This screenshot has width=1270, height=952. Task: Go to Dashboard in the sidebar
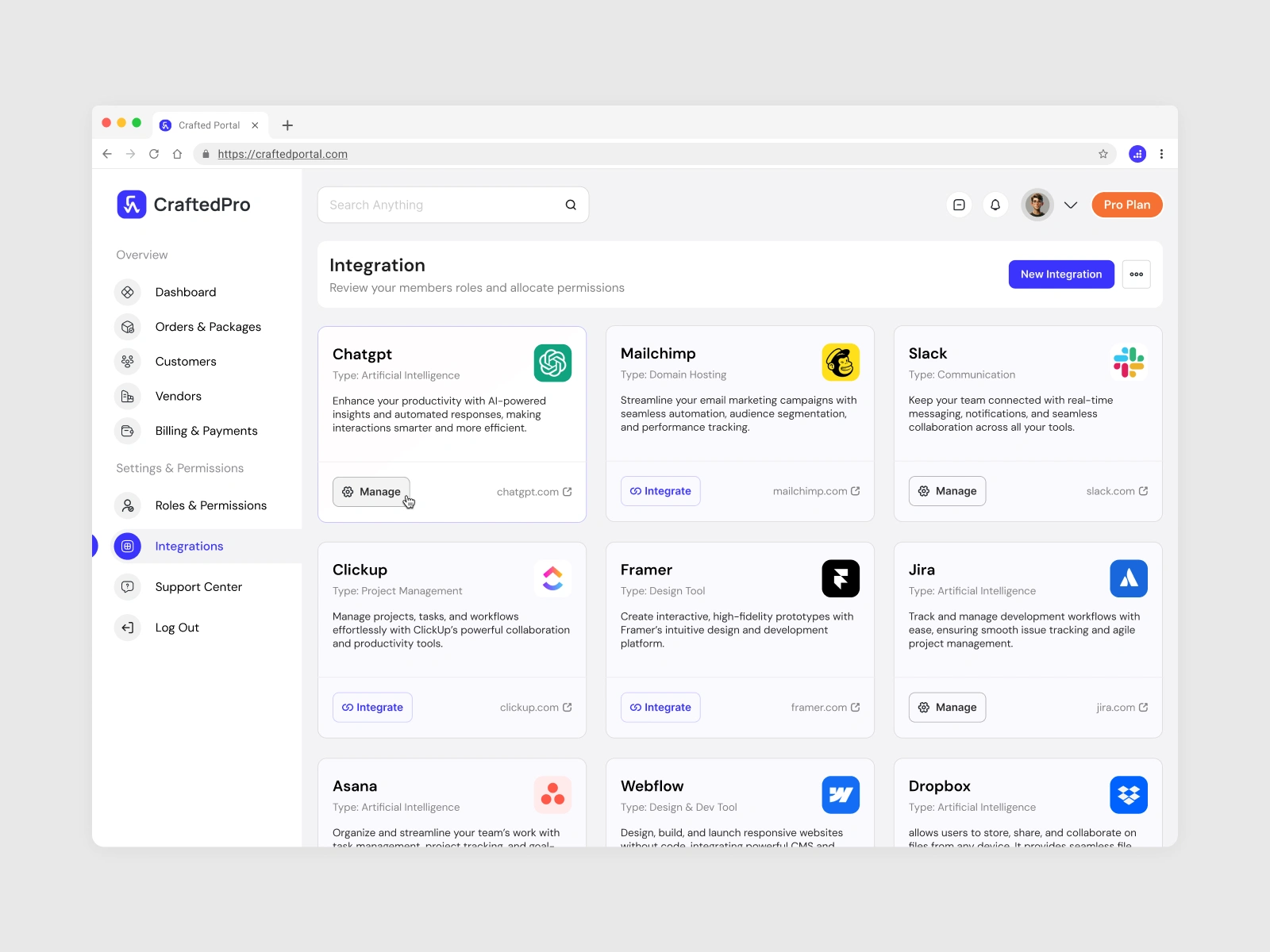186,292
